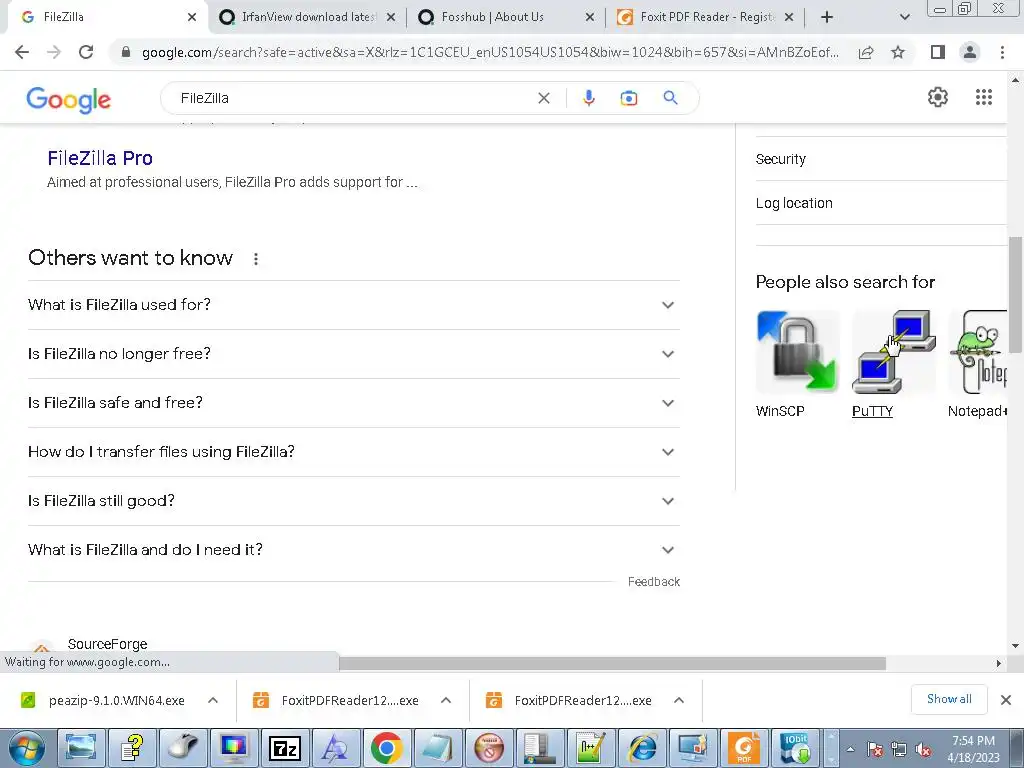Open the Log location link

click(794, 203)
